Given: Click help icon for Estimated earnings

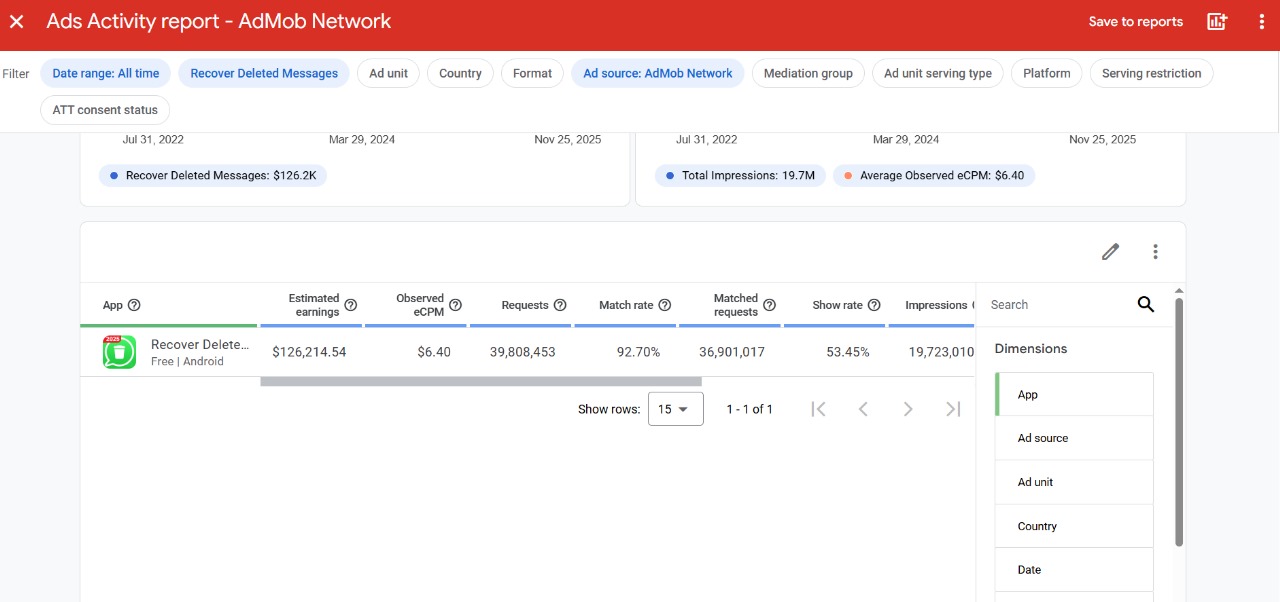Looking at the screenshot, I should [351, 305].
